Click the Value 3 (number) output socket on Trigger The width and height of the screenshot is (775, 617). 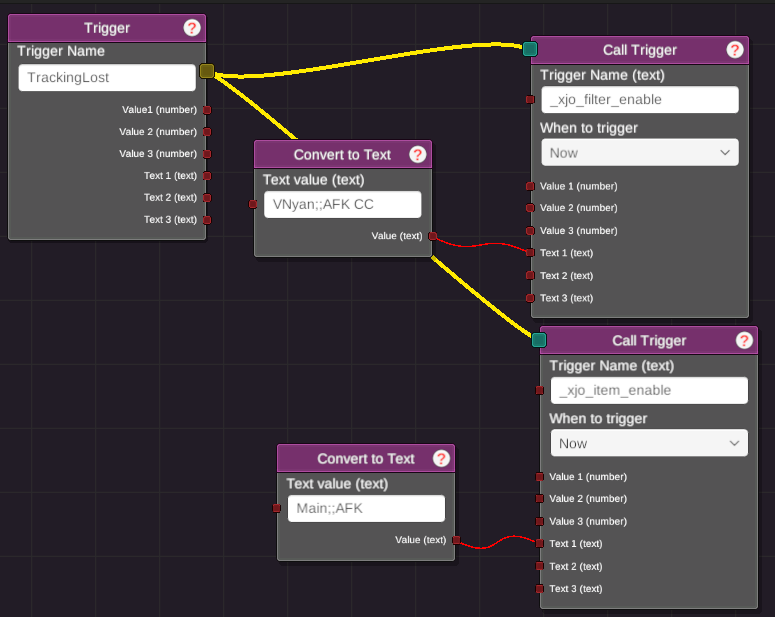point(208,154)
